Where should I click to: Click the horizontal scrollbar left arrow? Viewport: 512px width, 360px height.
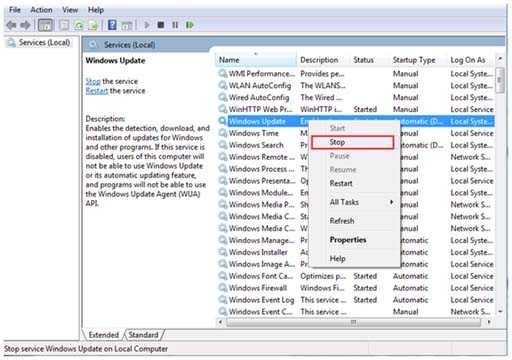[x=220, y=322]
